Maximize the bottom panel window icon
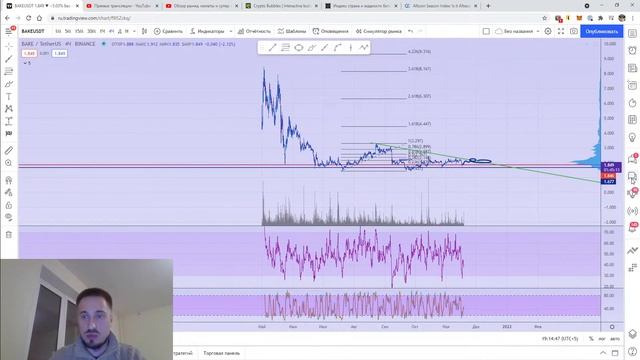 point(615,353)
